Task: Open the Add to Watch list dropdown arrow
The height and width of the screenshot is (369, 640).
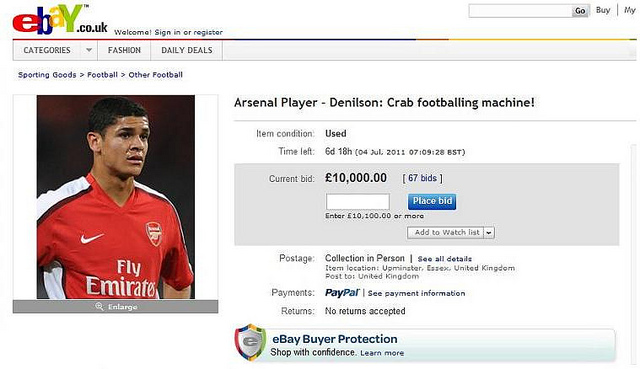Action: click(489, 233)
